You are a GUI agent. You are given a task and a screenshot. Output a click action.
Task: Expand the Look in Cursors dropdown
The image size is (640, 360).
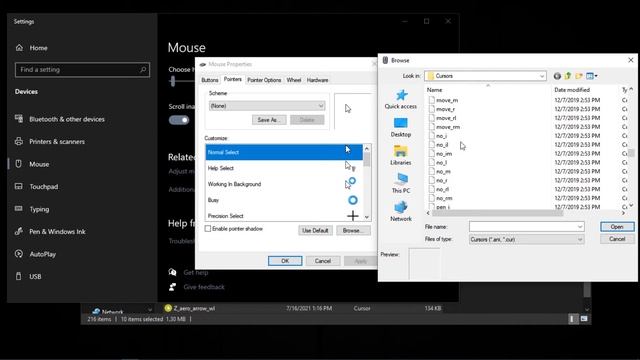[542, 76]
